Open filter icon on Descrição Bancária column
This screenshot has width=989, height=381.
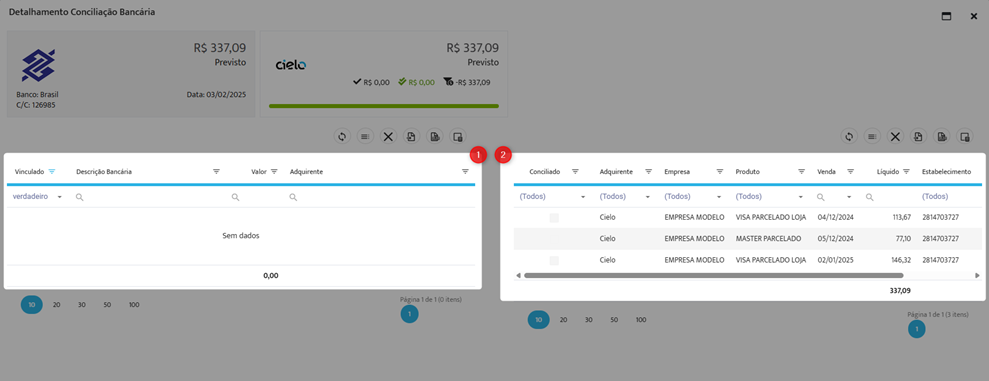216,172
